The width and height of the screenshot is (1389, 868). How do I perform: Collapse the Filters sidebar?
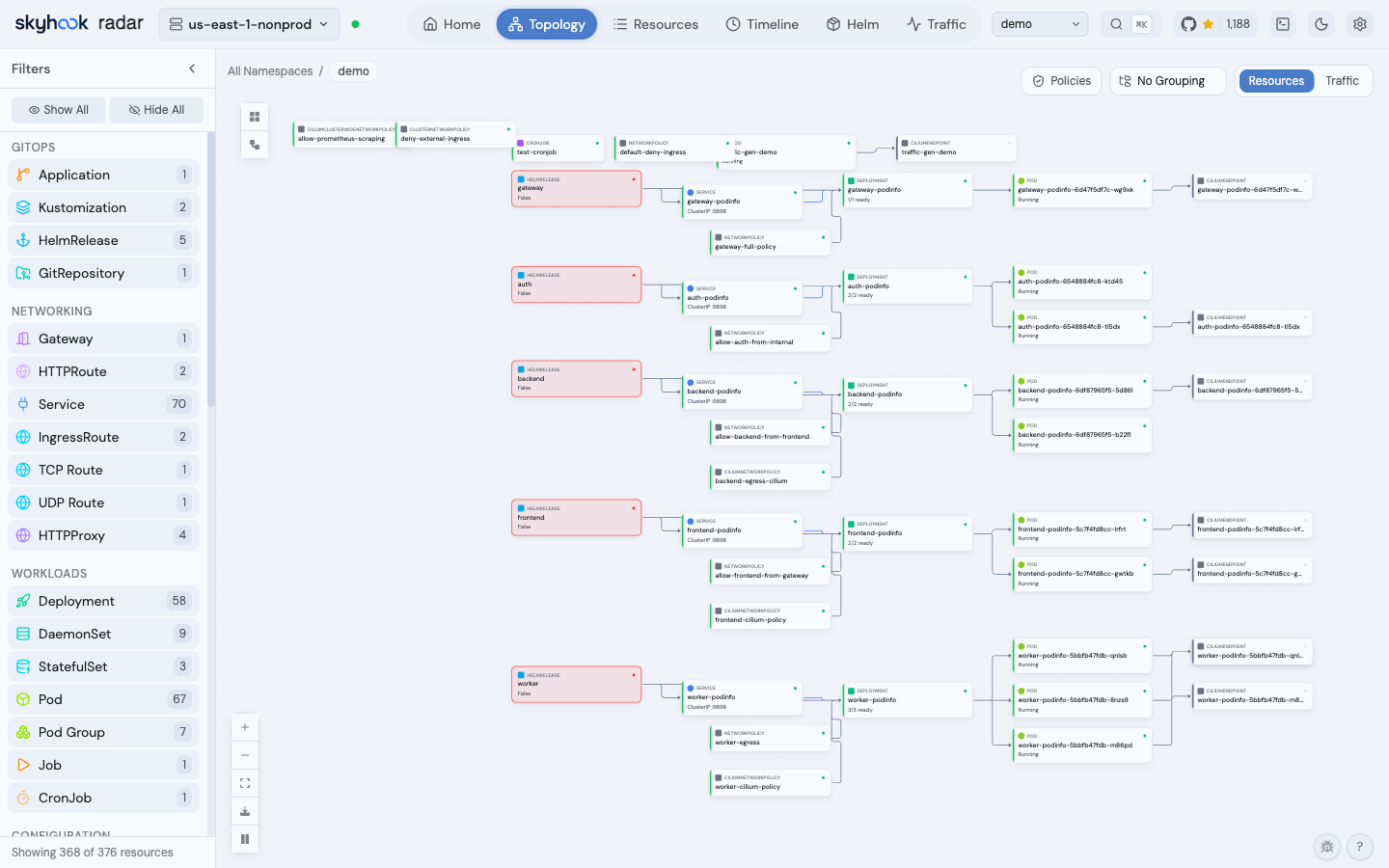192,68
